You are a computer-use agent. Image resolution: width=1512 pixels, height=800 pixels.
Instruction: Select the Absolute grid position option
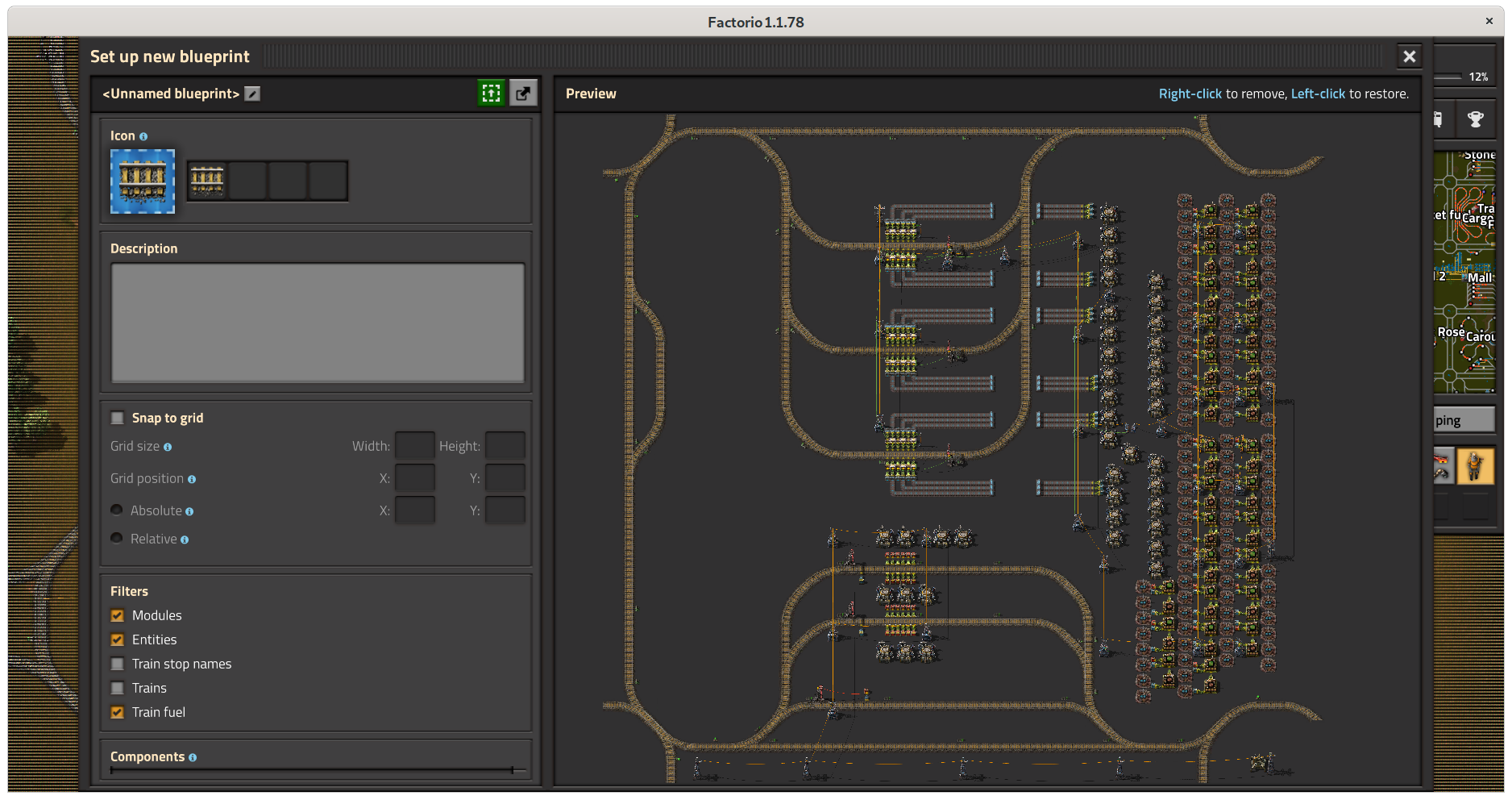[x=117, y=510]
